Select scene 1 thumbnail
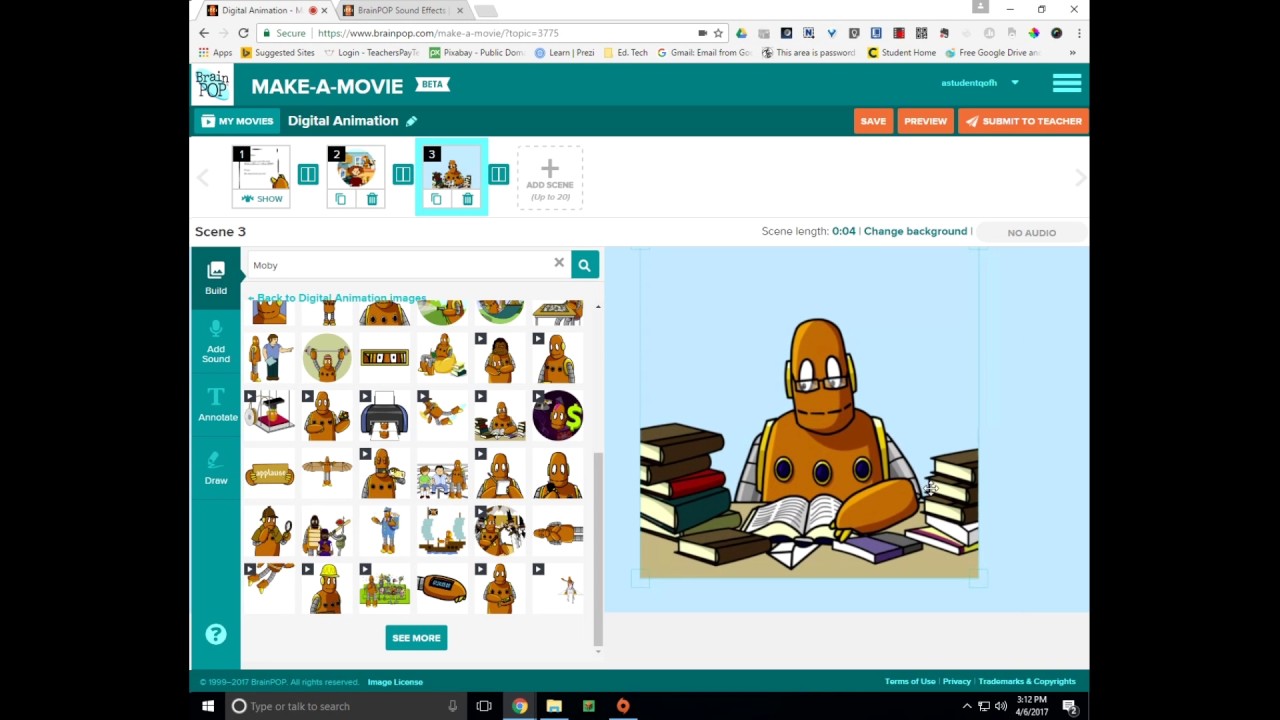This screenshot has height=720, width=1280. pos(262,168)
